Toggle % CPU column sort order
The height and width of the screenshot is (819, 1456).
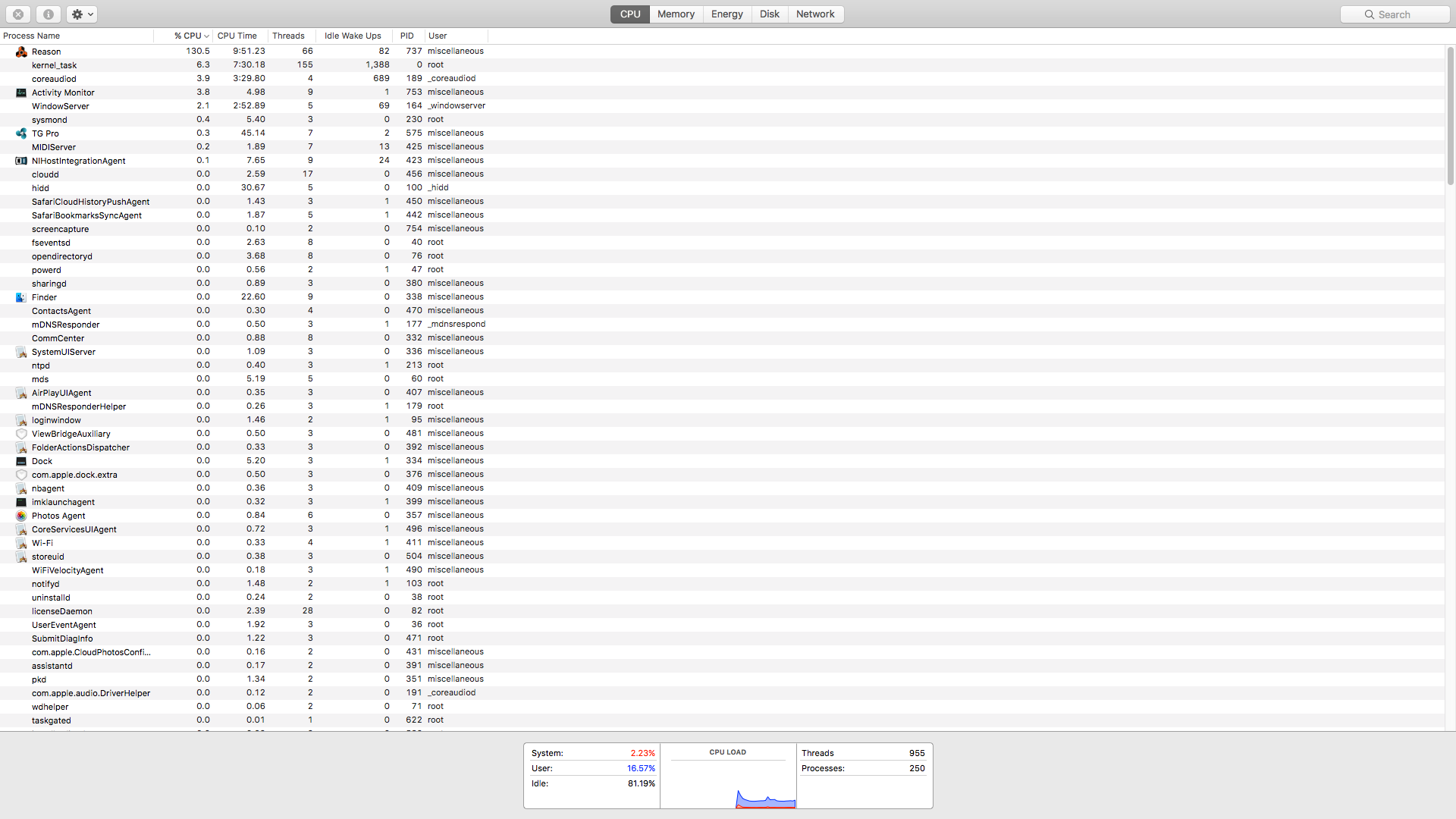click(x=183, y=36)
